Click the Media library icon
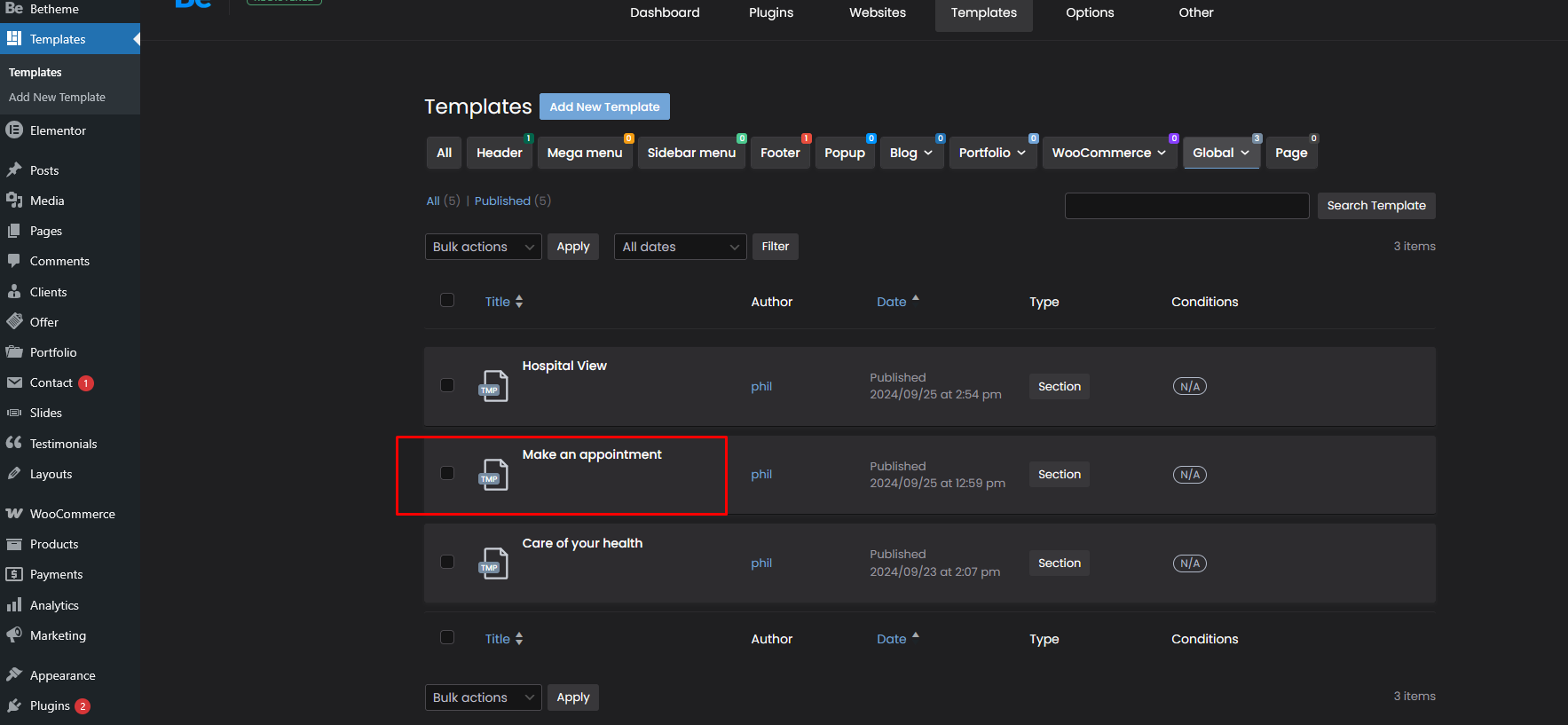The height and width of the screenshot is (725, 1568). coord(14,200)
